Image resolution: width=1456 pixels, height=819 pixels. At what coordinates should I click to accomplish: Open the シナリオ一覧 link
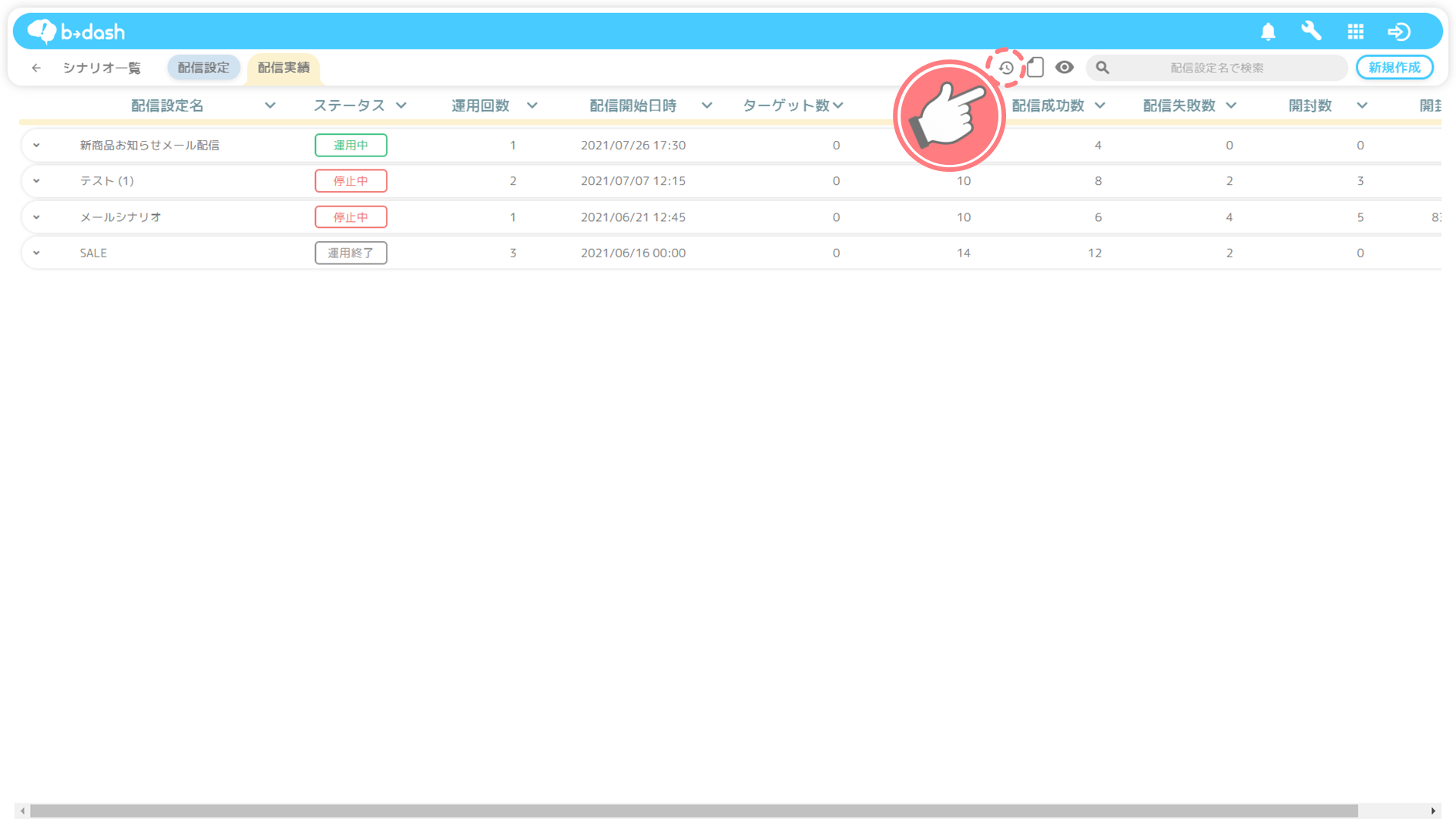coord(102,68)
